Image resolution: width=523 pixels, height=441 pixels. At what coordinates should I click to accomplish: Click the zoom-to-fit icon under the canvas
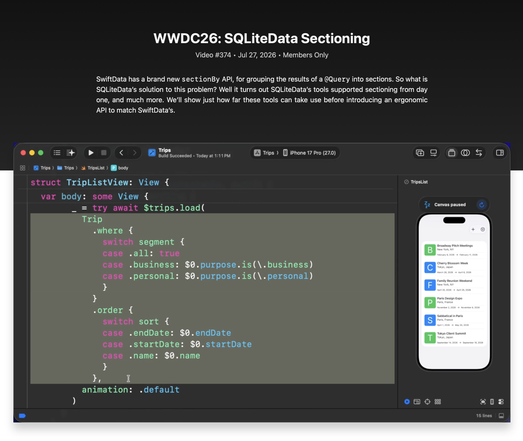483,402
